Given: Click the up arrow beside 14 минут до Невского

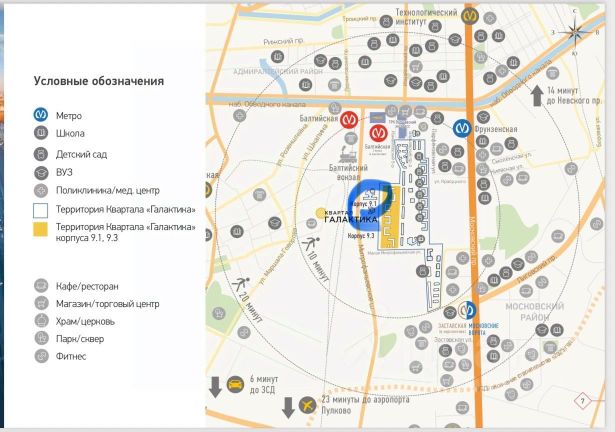Looking at the screenshot, I should 537,96.
